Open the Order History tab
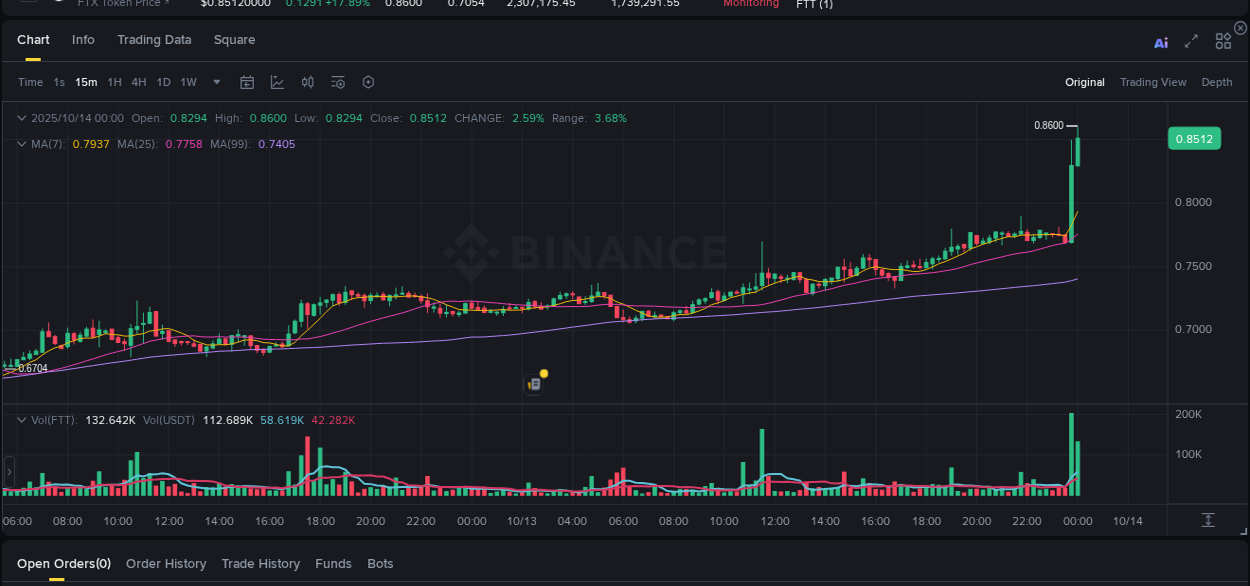 click(166, 564)
